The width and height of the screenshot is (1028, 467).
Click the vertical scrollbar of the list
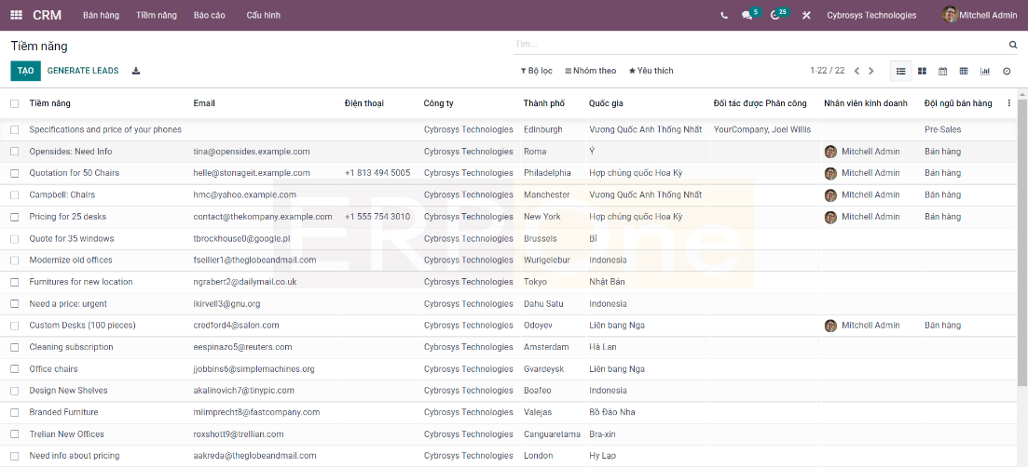[x=1023, y=243]
